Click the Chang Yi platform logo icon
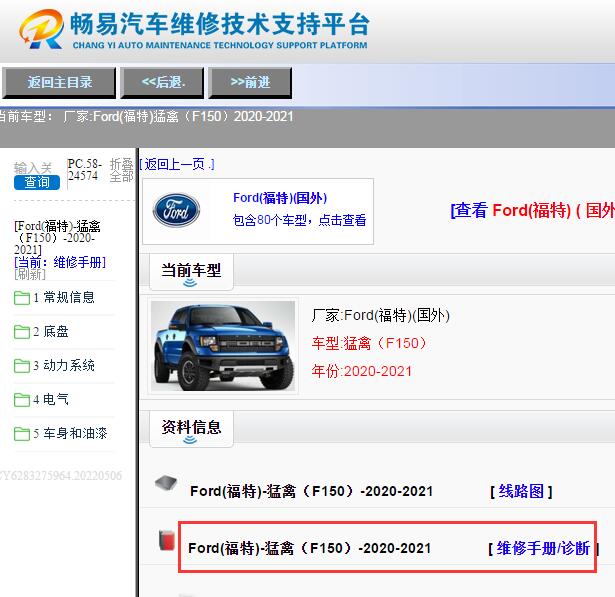615x597 pixels. pos(42,30)
